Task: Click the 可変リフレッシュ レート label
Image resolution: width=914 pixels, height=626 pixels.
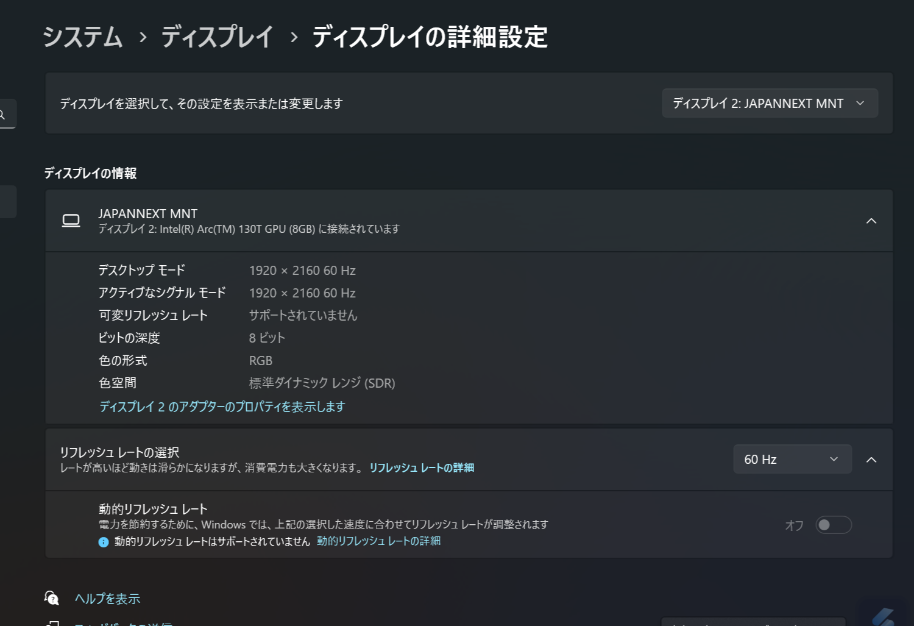Action: pos(153,315)
